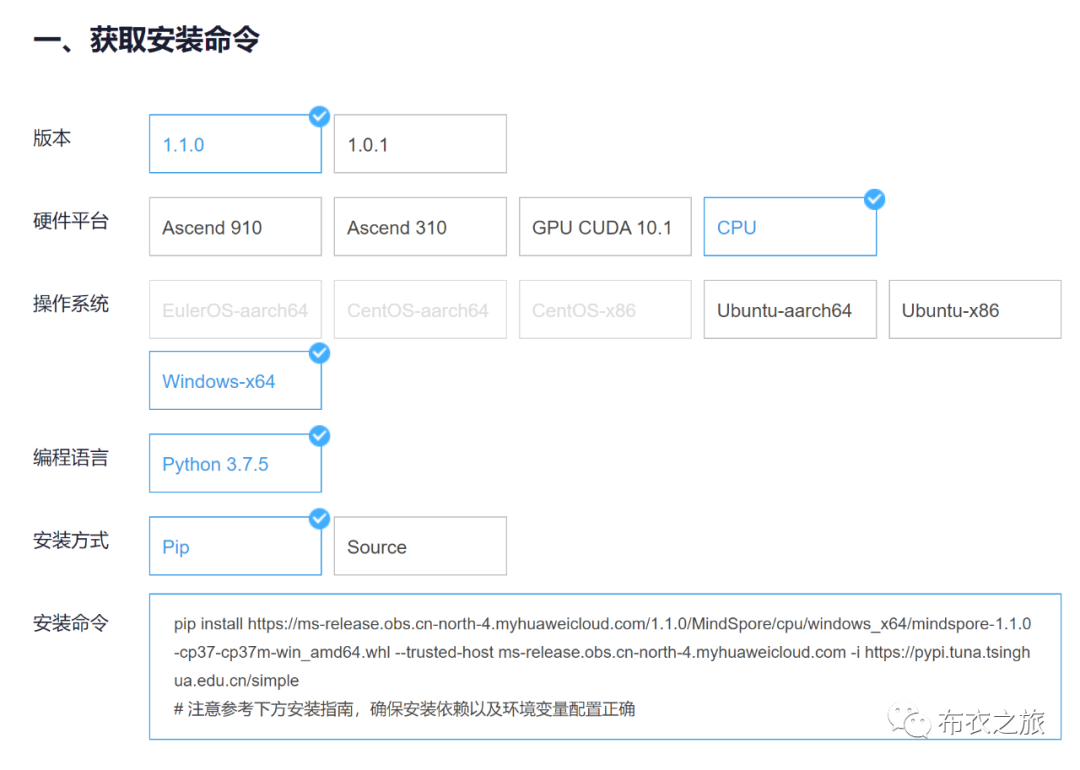Click the pip install command text
The height and width of the screenshot is (770, 1080).
(602, 652)
